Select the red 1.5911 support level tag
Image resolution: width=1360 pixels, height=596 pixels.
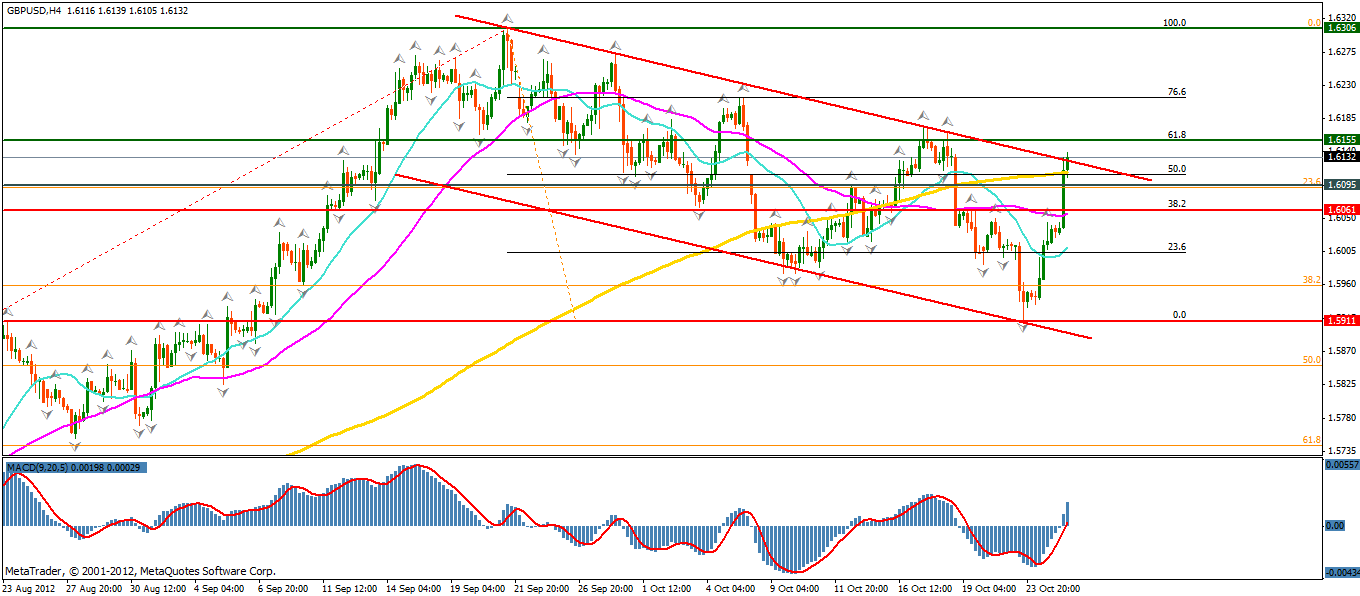coord(1341,321)
